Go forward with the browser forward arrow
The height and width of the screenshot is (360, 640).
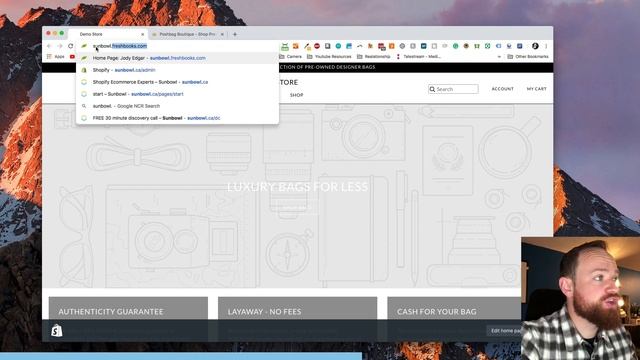(60, 46)
